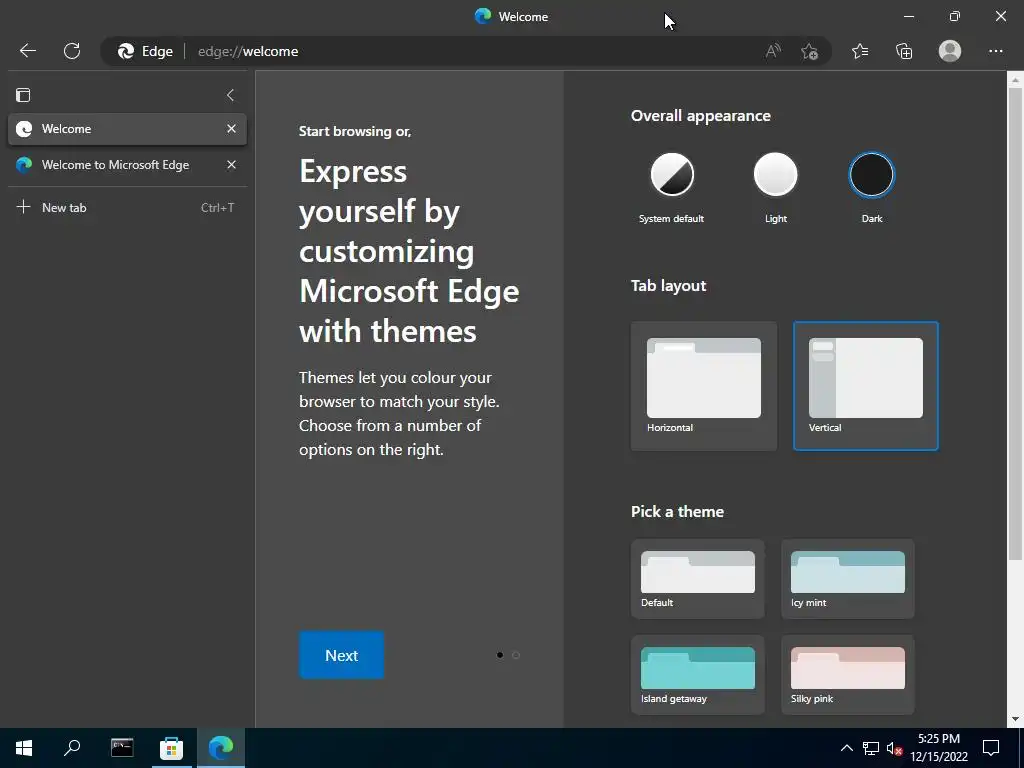Pick the Default theme

(697, 579)
